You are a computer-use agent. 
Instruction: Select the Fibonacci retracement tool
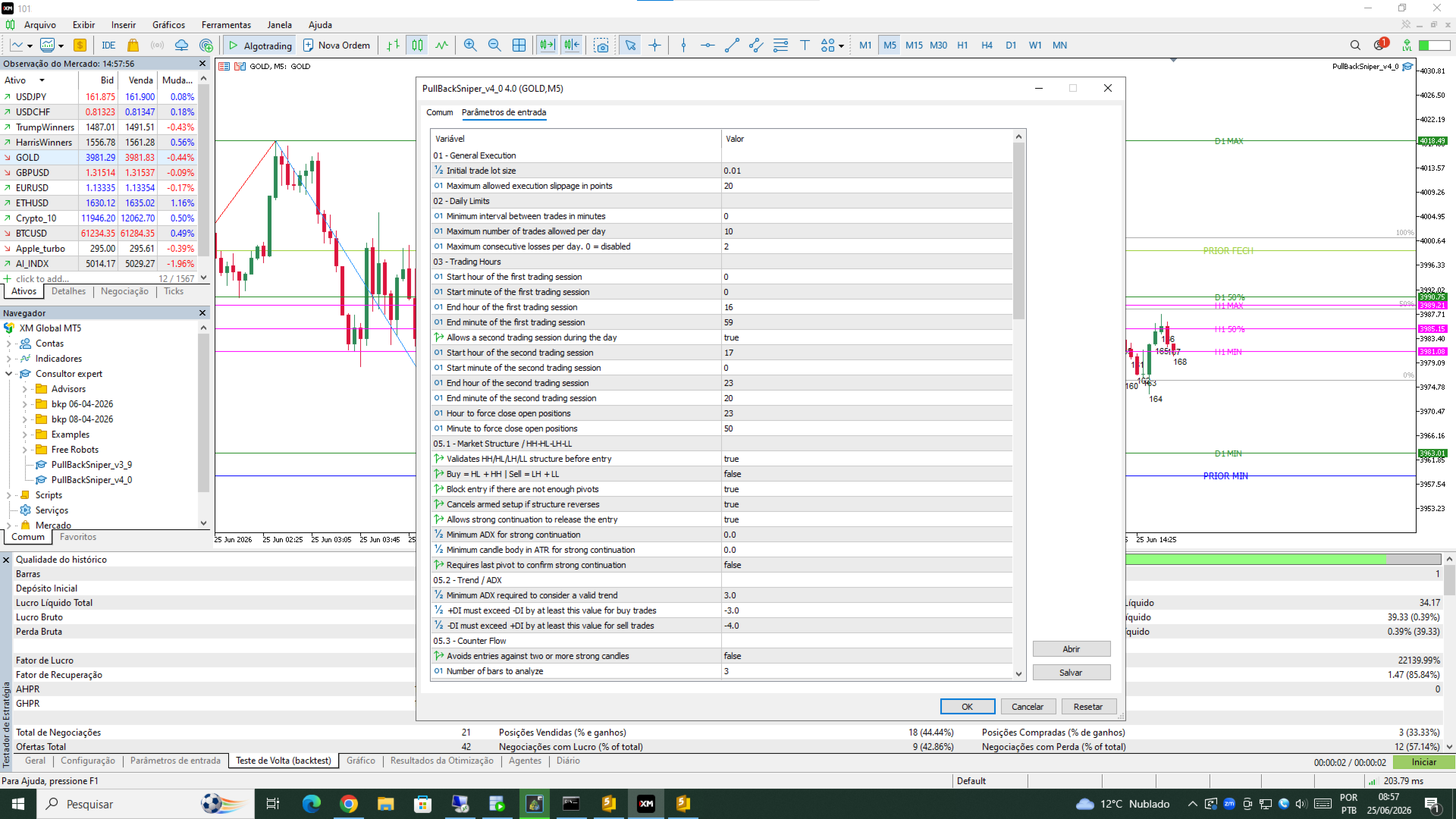(x=780, y=45)
